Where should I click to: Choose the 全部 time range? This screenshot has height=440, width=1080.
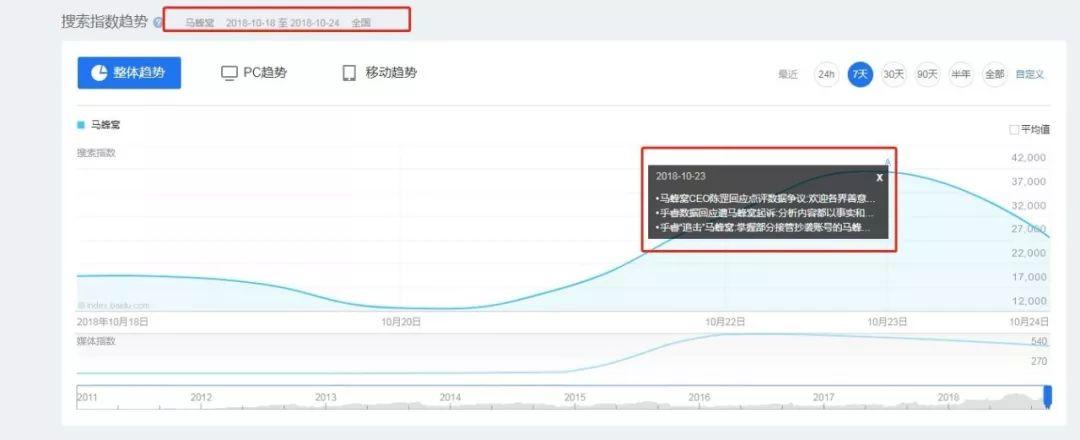click(x=995, y=74)
